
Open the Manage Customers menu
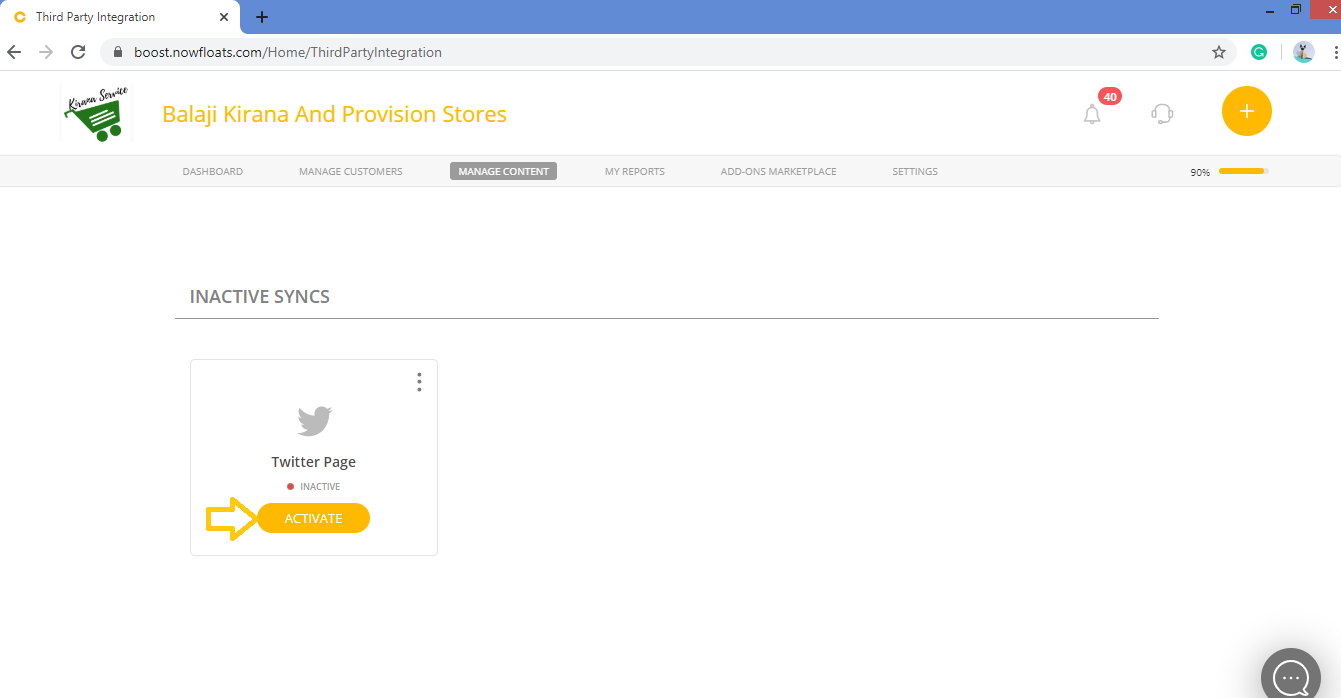350,171
